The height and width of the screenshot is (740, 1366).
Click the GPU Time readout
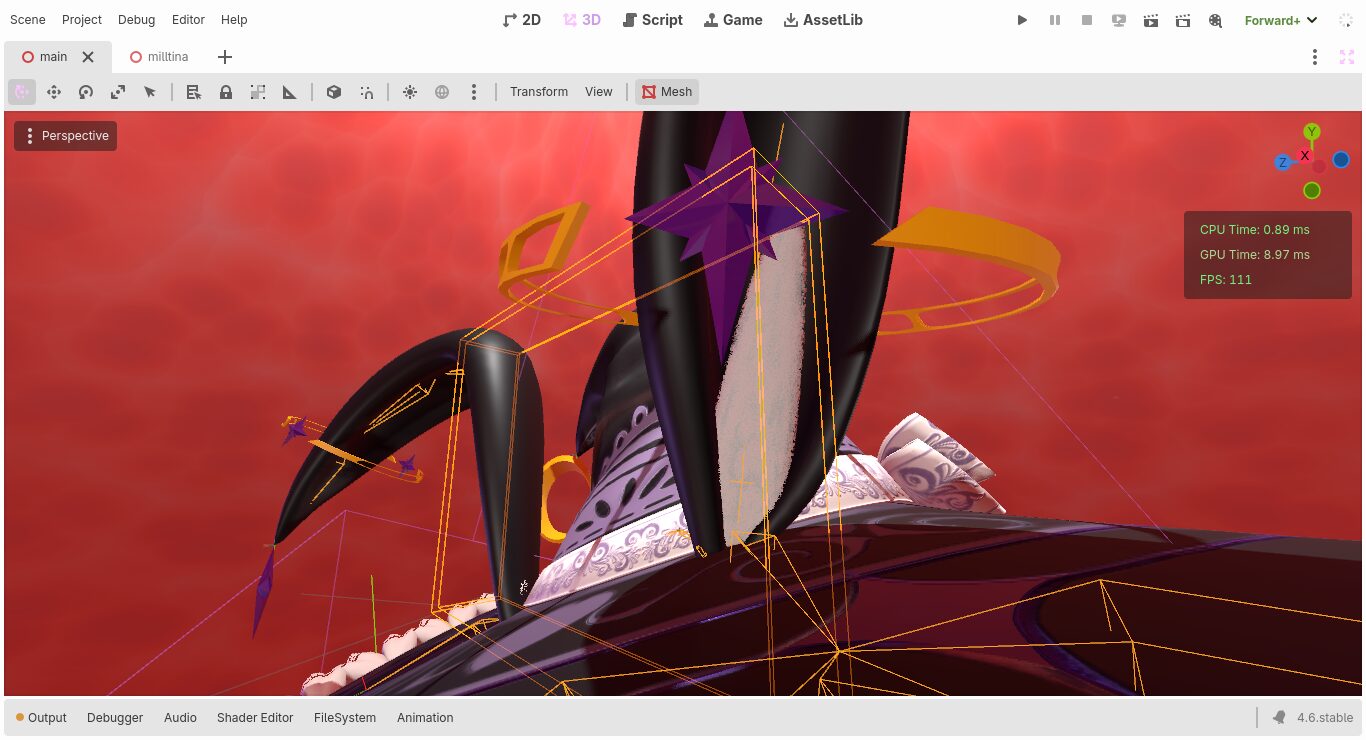coord(1255,255)
